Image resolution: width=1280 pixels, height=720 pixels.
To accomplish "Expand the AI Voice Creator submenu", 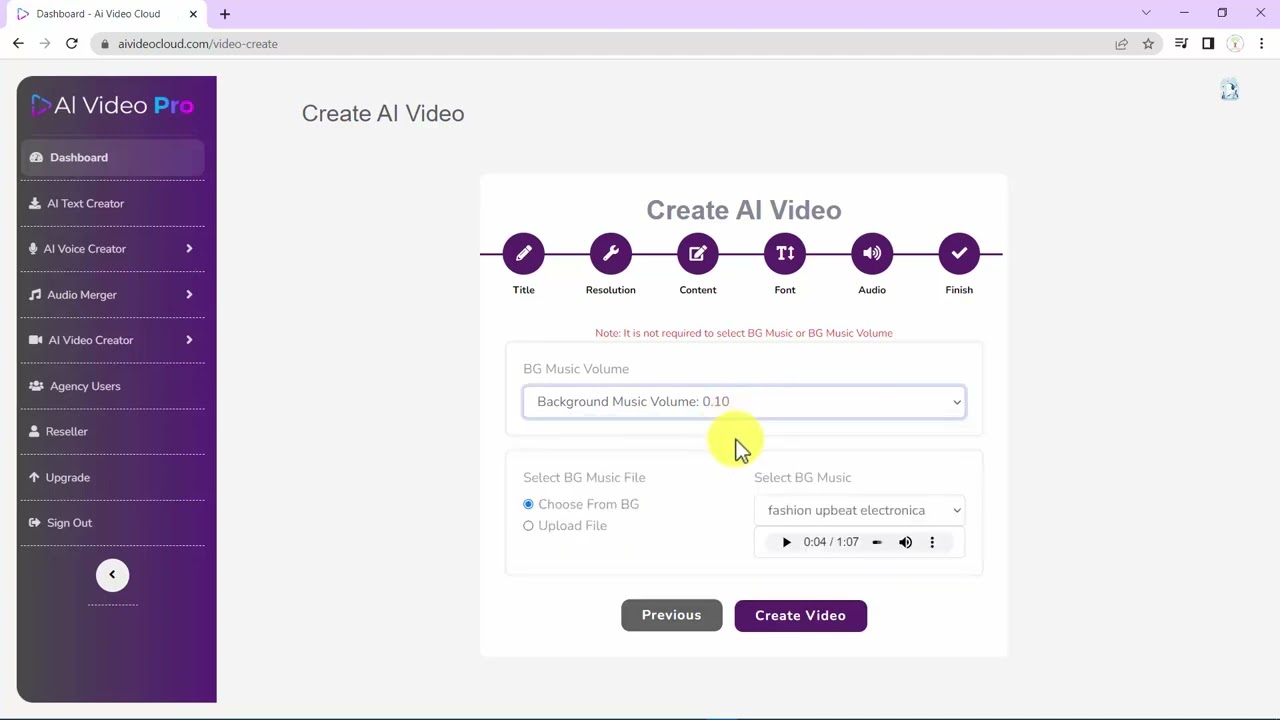I will [x=189, y=249].
